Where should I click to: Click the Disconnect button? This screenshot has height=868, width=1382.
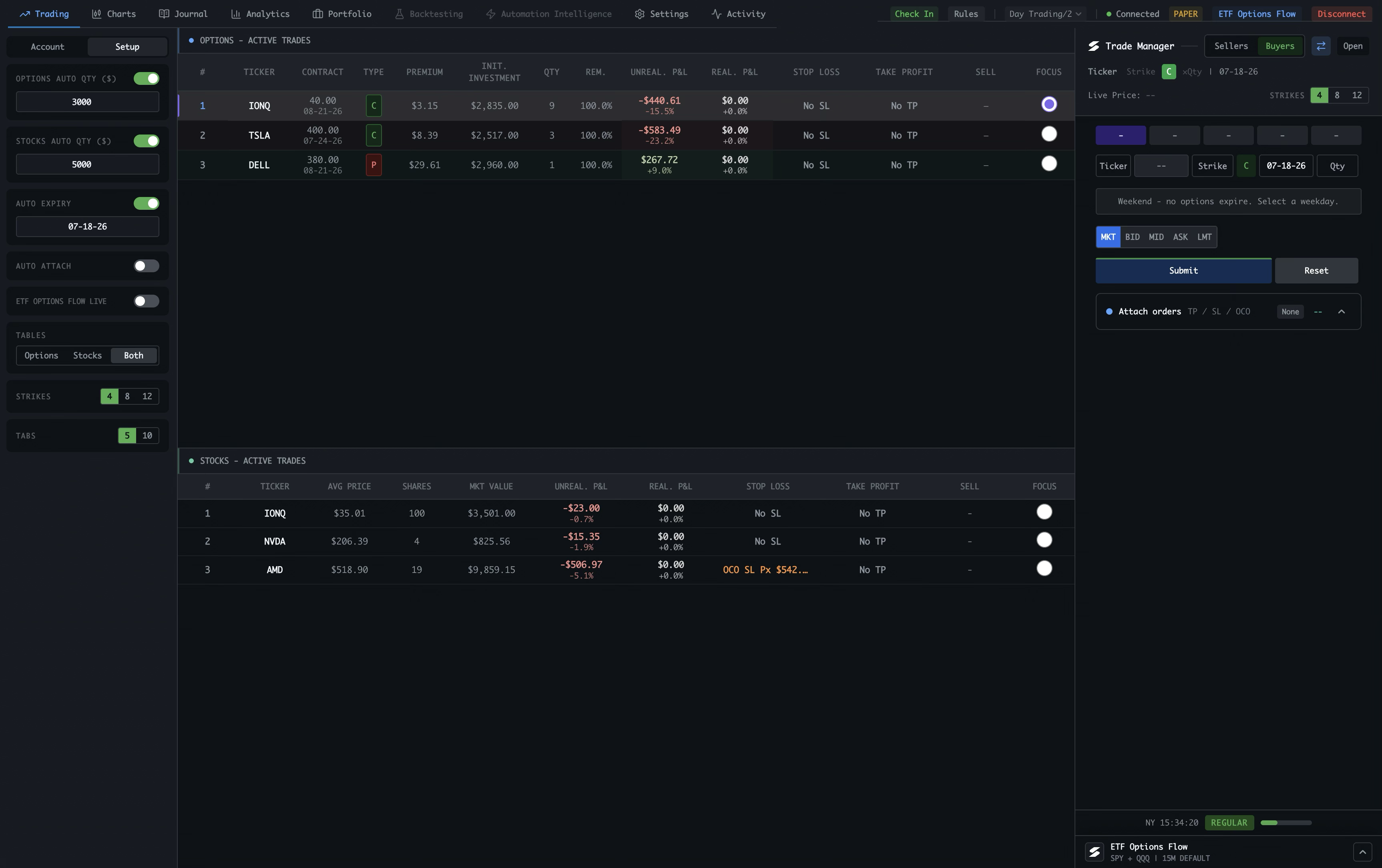click(x=1341, y=14)
